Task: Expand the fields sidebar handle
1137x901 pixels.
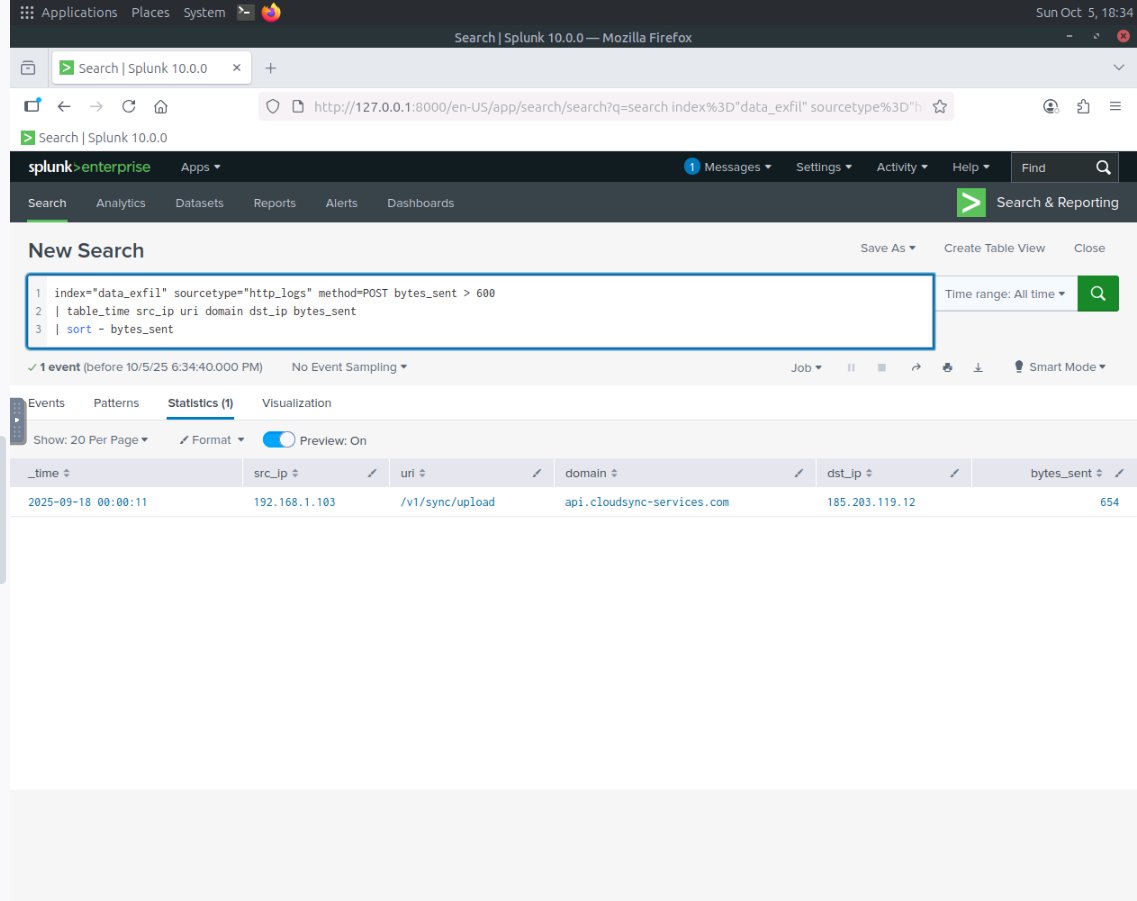Action: pyautogui.click(x=17, y=420)
